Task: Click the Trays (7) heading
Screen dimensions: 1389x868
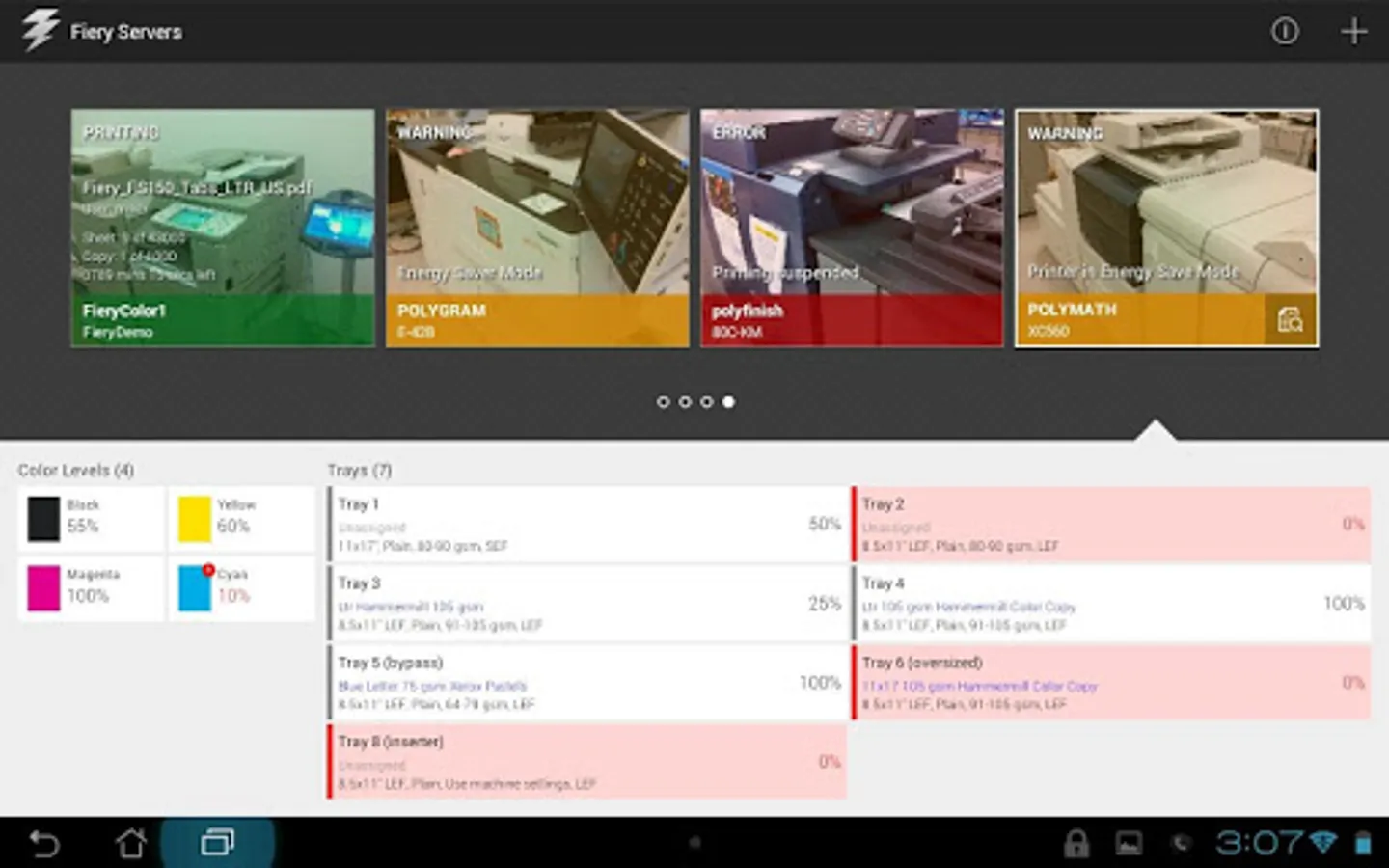Action: (x=359, y=470)
